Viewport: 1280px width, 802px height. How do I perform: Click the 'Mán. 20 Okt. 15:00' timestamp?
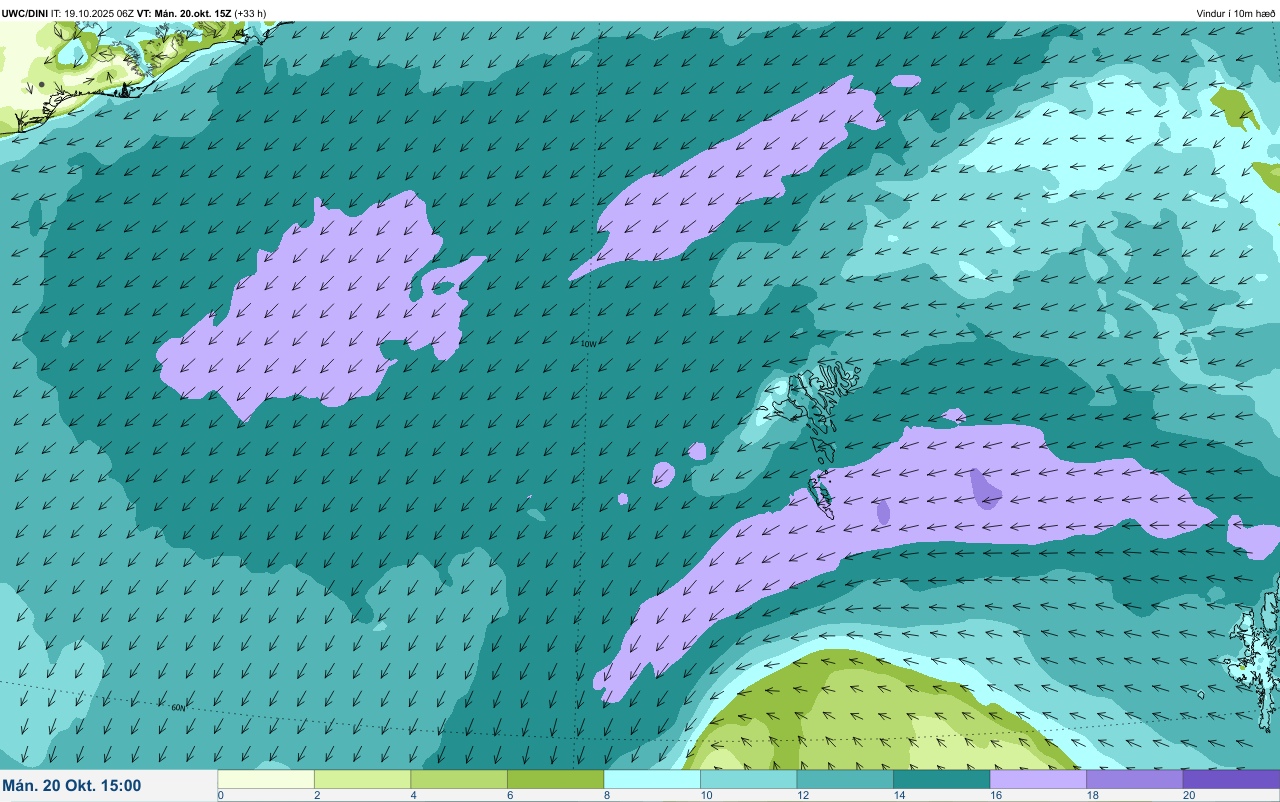pos(72,786)
